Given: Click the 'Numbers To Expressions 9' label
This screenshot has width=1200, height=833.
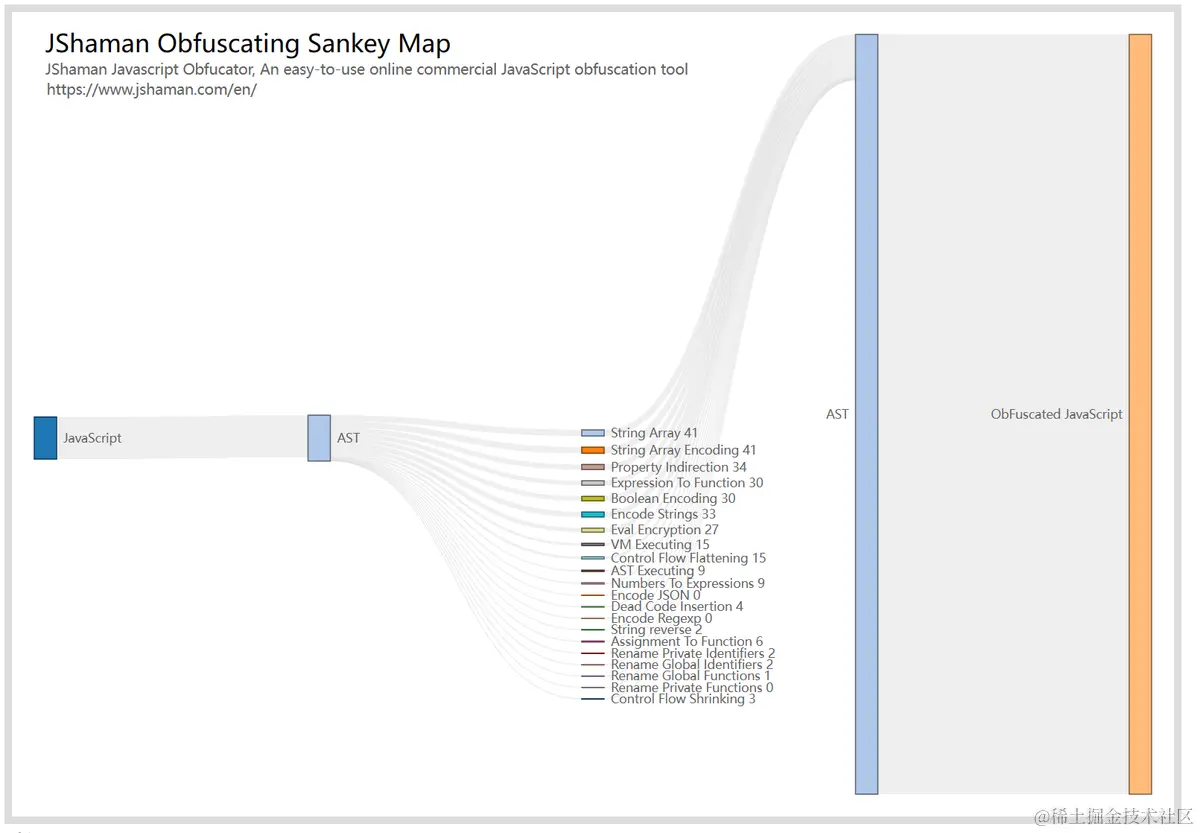Looking at the screenshot, I should pos(688,583).
